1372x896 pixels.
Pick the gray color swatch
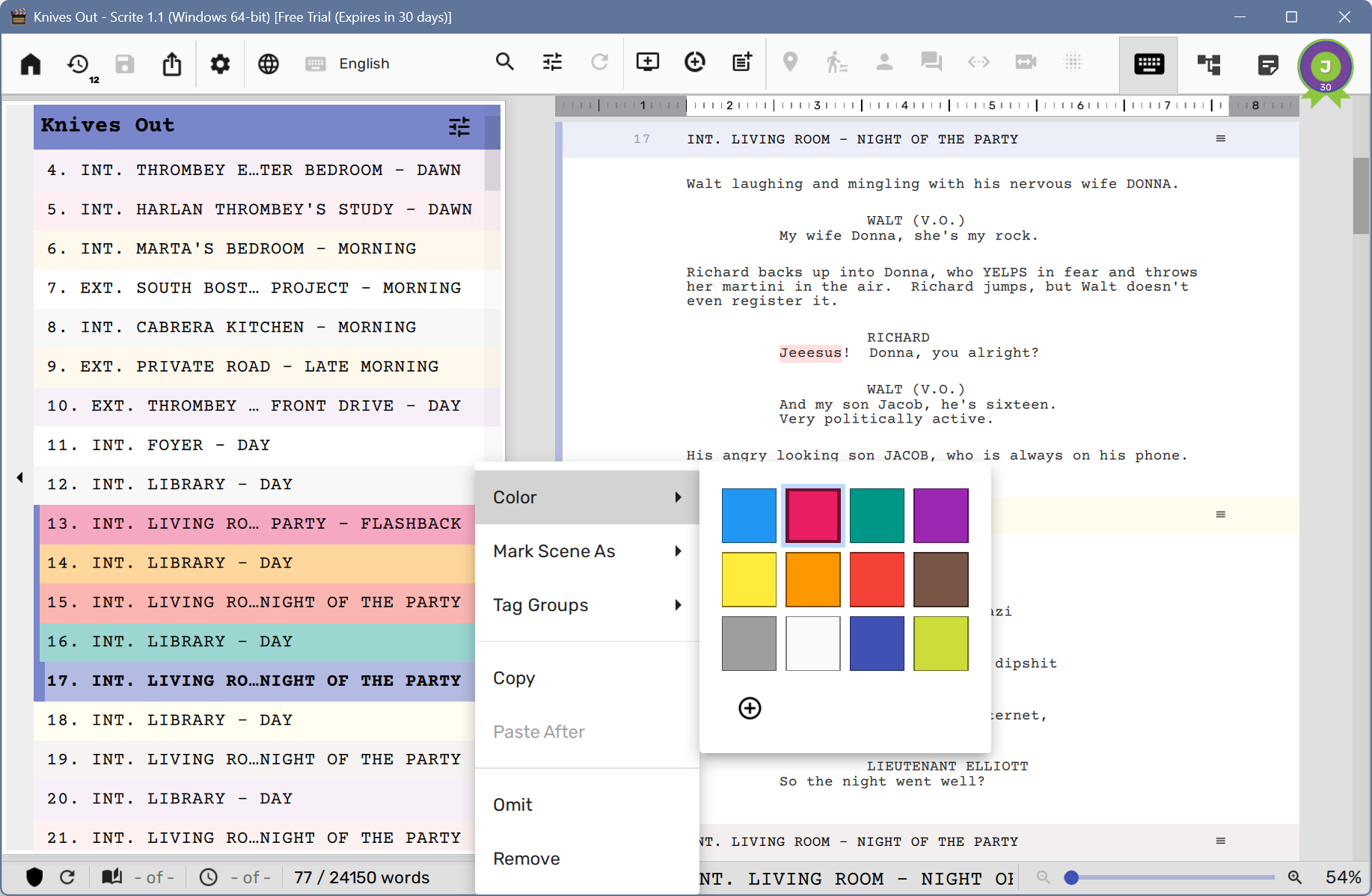point(749,643)
